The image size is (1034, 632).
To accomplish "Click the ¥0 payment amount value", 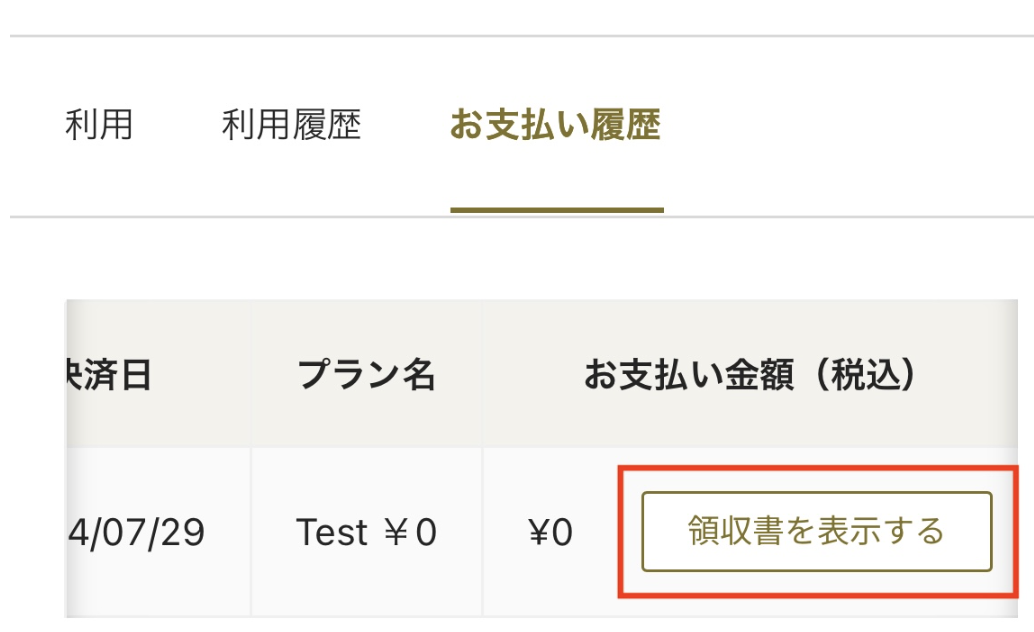I will (x=550, y=532).
